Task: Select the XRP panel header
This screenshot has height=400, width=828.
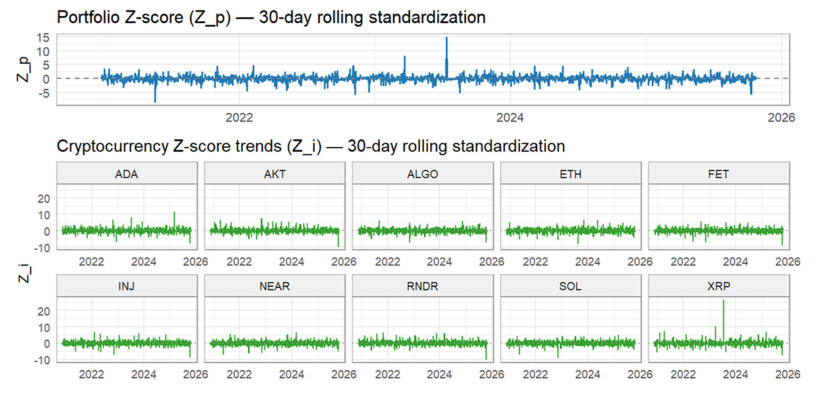Action: [x=719, y=285]
